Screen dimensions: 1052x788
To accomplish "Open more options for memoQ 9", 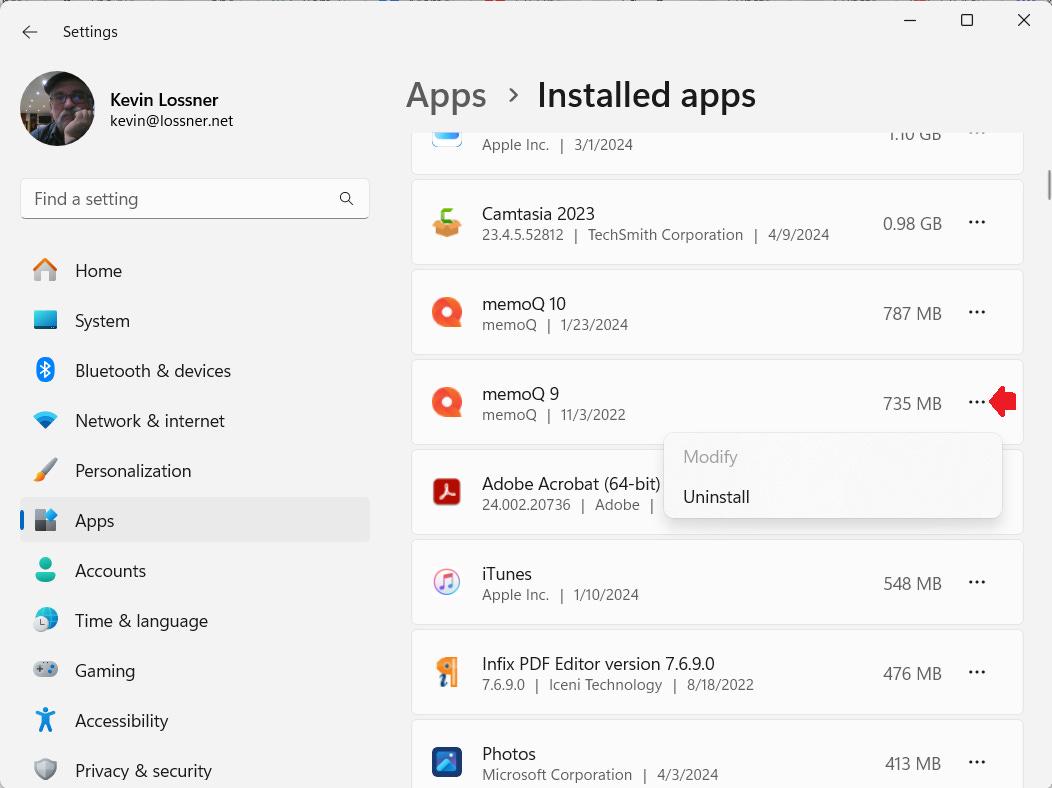I will click(x=977, y=402).
